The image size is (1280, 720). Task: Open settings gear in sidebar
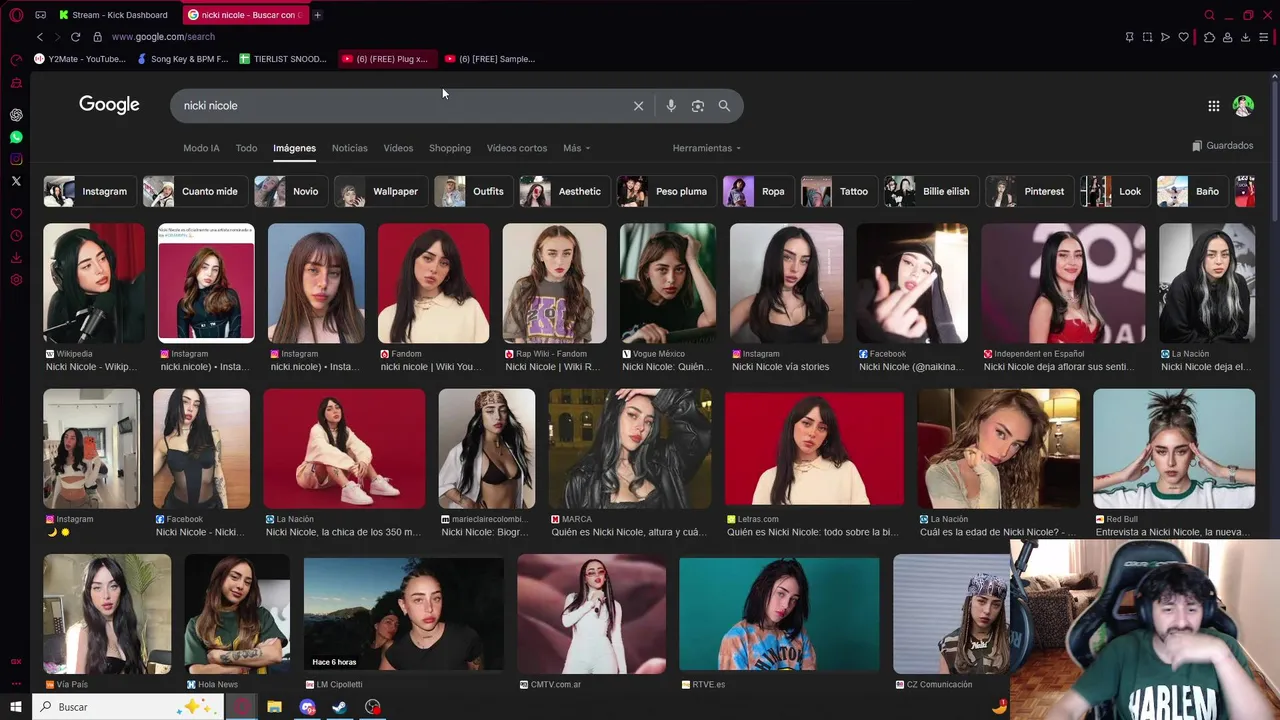16,280
